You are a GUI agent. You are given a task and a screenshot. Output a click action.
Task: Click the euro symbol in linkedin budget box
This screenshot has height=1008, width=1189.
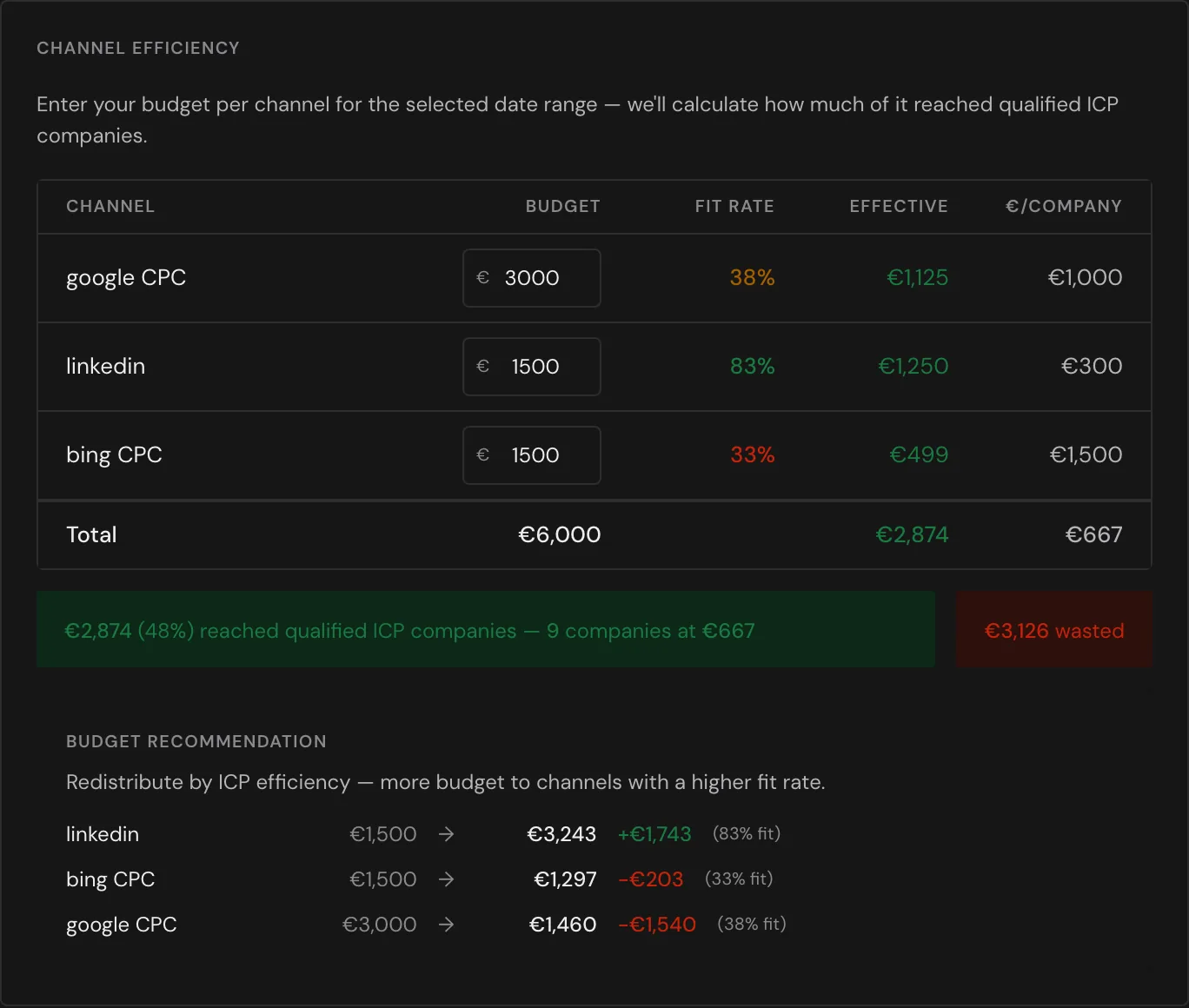483,367
